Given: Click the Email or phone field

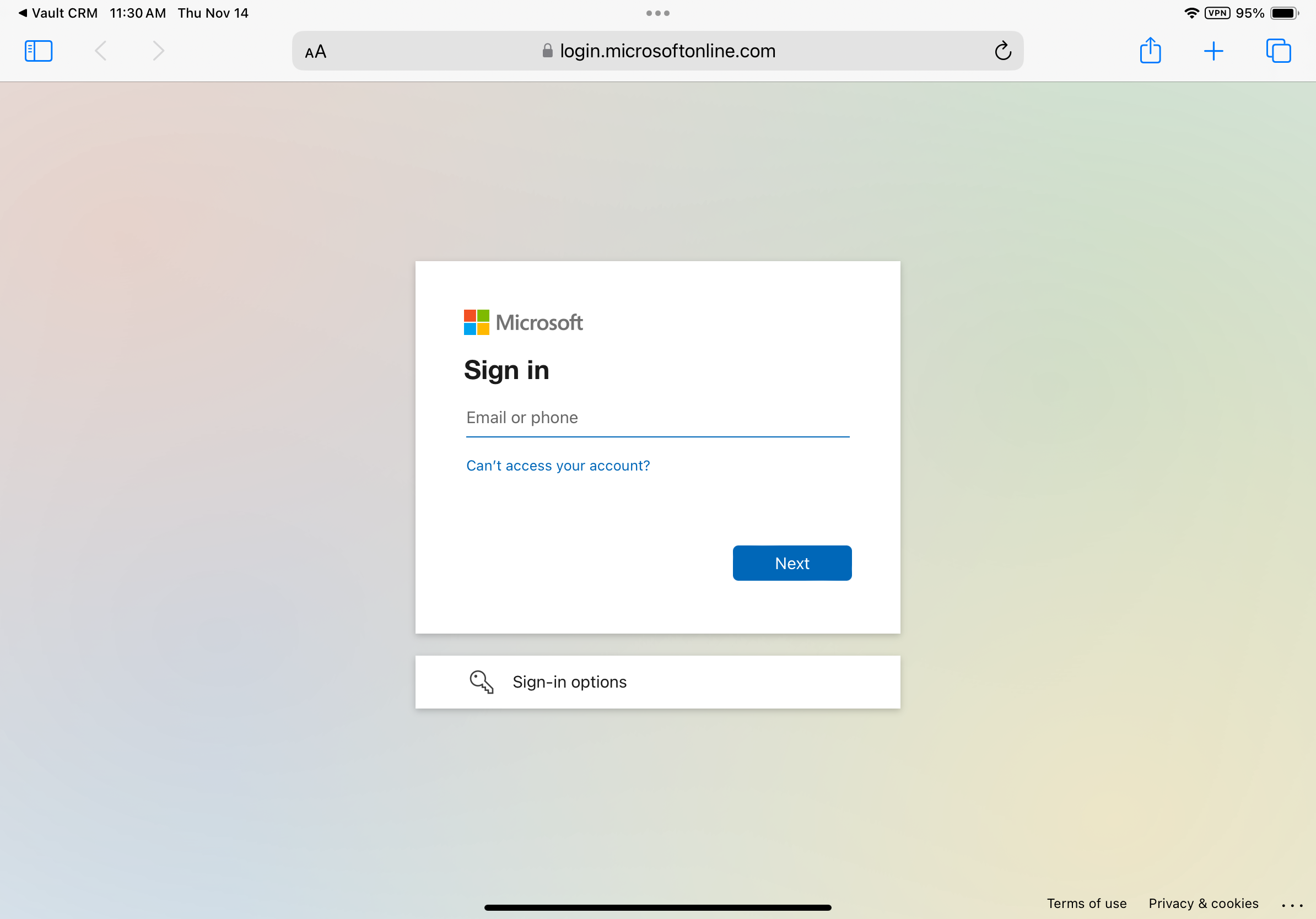Looking at the screenshot, I should 657,418.
